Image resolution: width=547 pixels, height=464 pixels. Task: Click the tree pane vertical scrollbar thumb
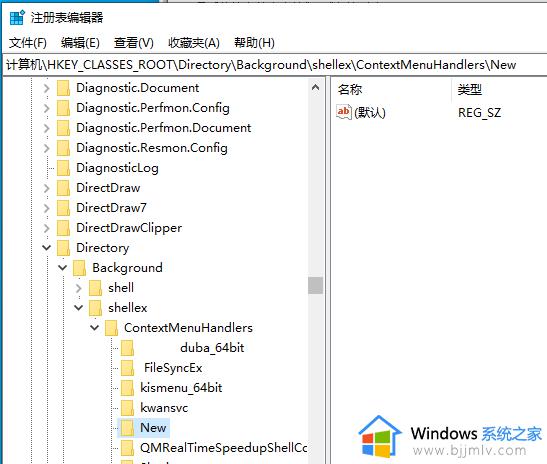[315, 285]
